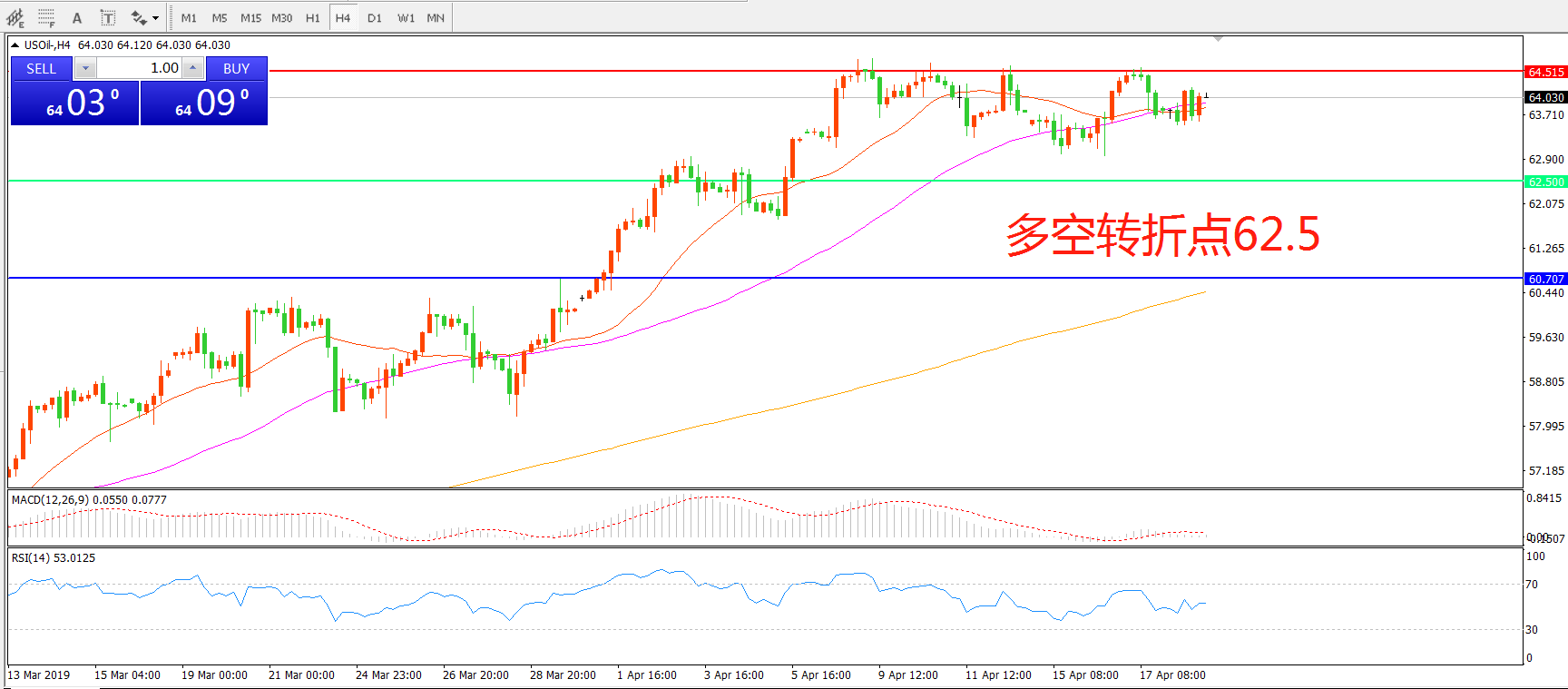This screenshot has width=1568, height=689.
Task: Click the Arrows objects icon
Action: pyautogui.click(x=139, y=17)
